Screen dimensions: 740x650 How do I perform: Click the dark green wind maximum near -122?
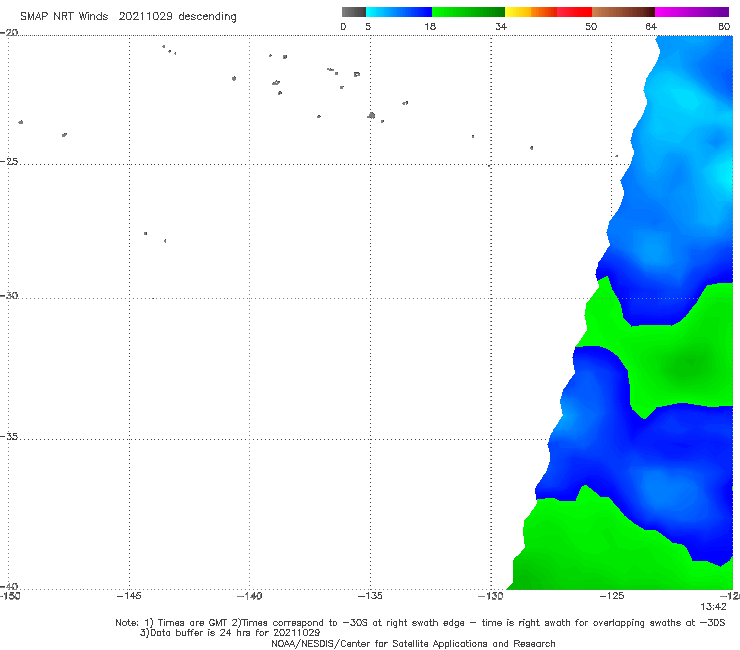[690, 363]
